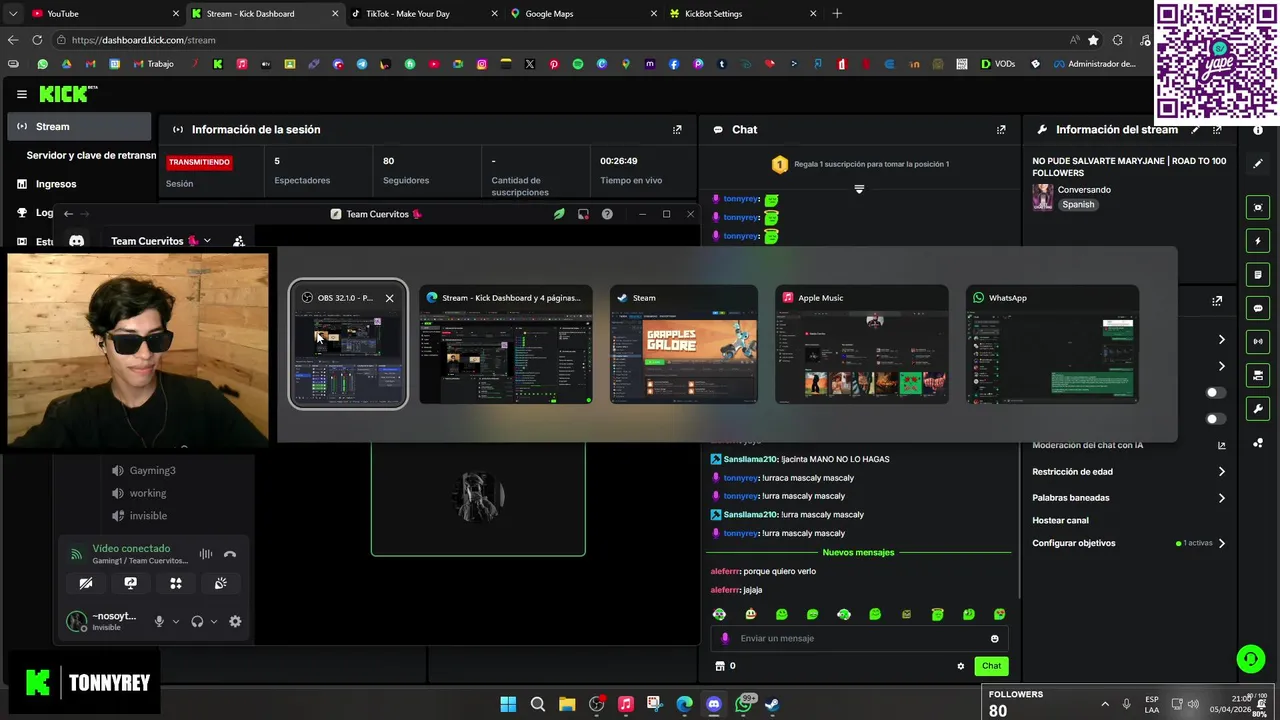Open Discord user settings gear
This screenshot has width=1280, height=720.
235,622
